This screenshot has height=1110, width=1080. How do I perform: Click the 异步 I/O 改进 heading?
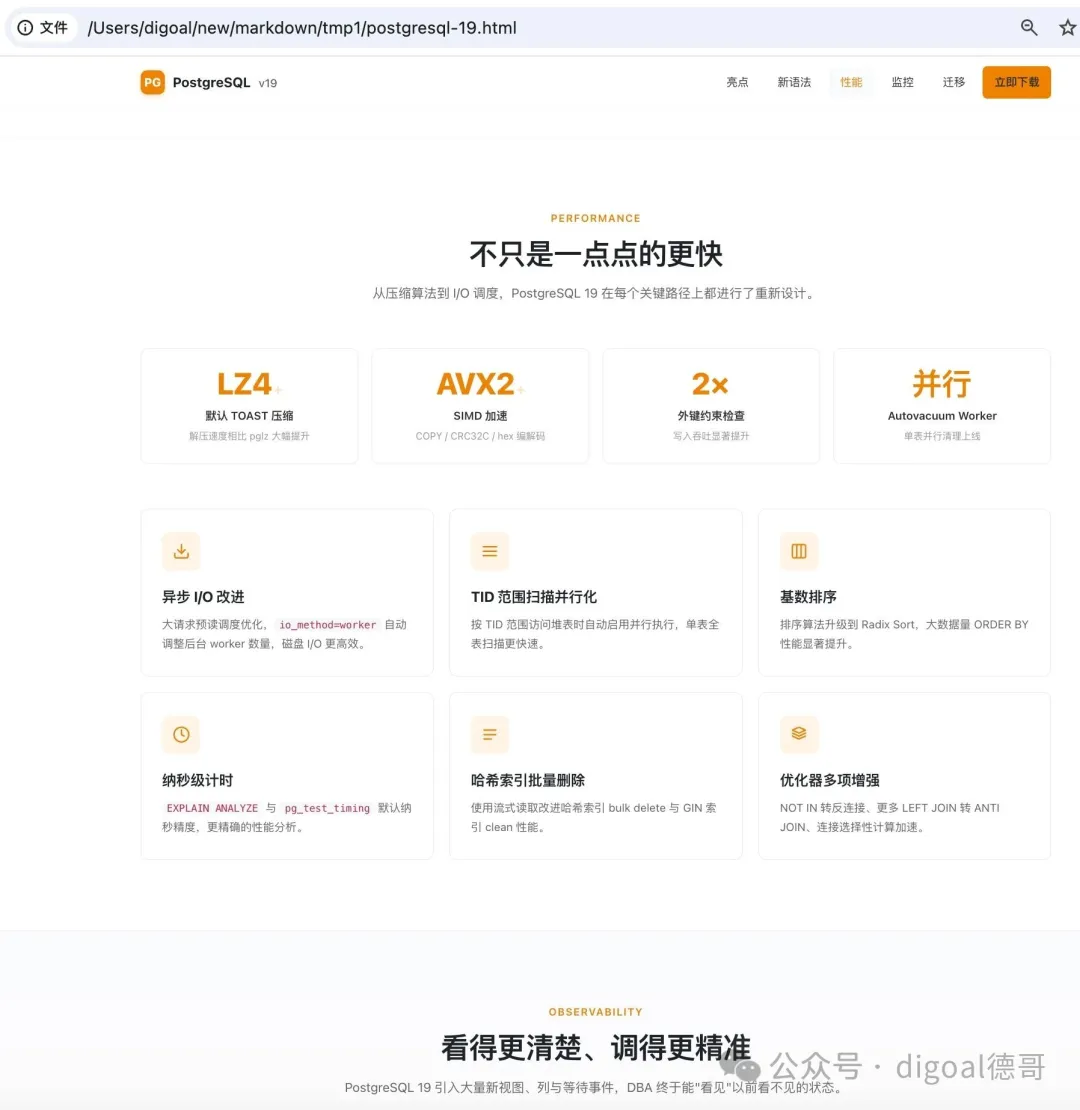point(203,597)
